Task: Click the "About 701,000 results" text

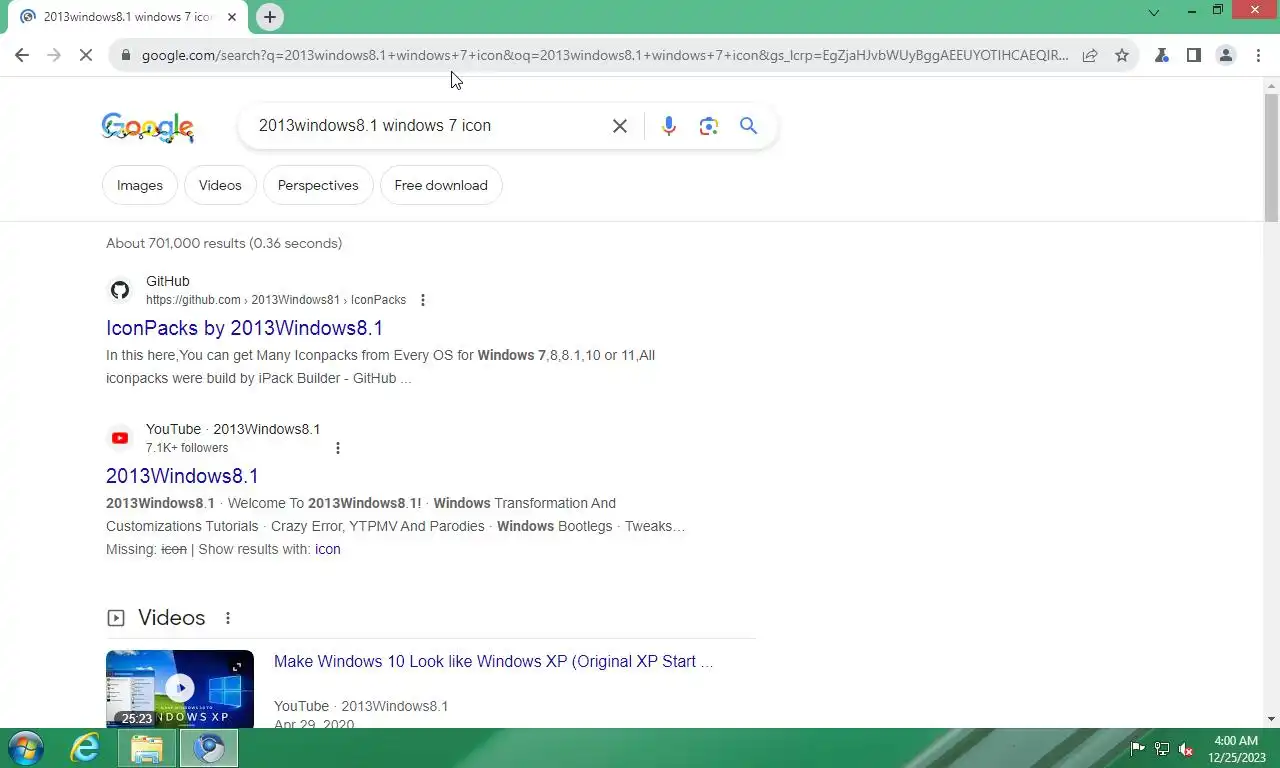Action: 224,243
